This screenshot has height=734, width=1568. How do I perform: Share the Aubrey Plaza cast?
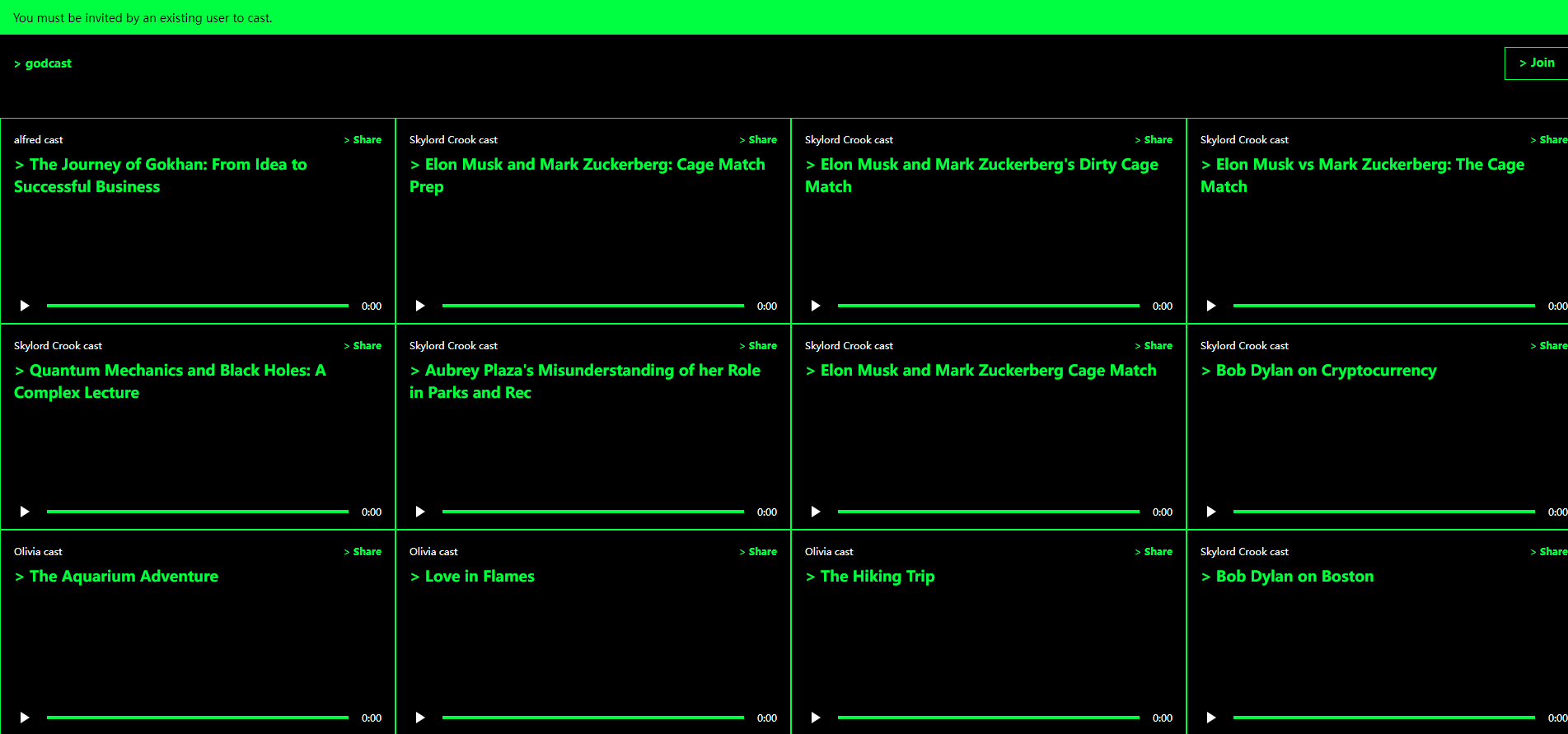758,346
